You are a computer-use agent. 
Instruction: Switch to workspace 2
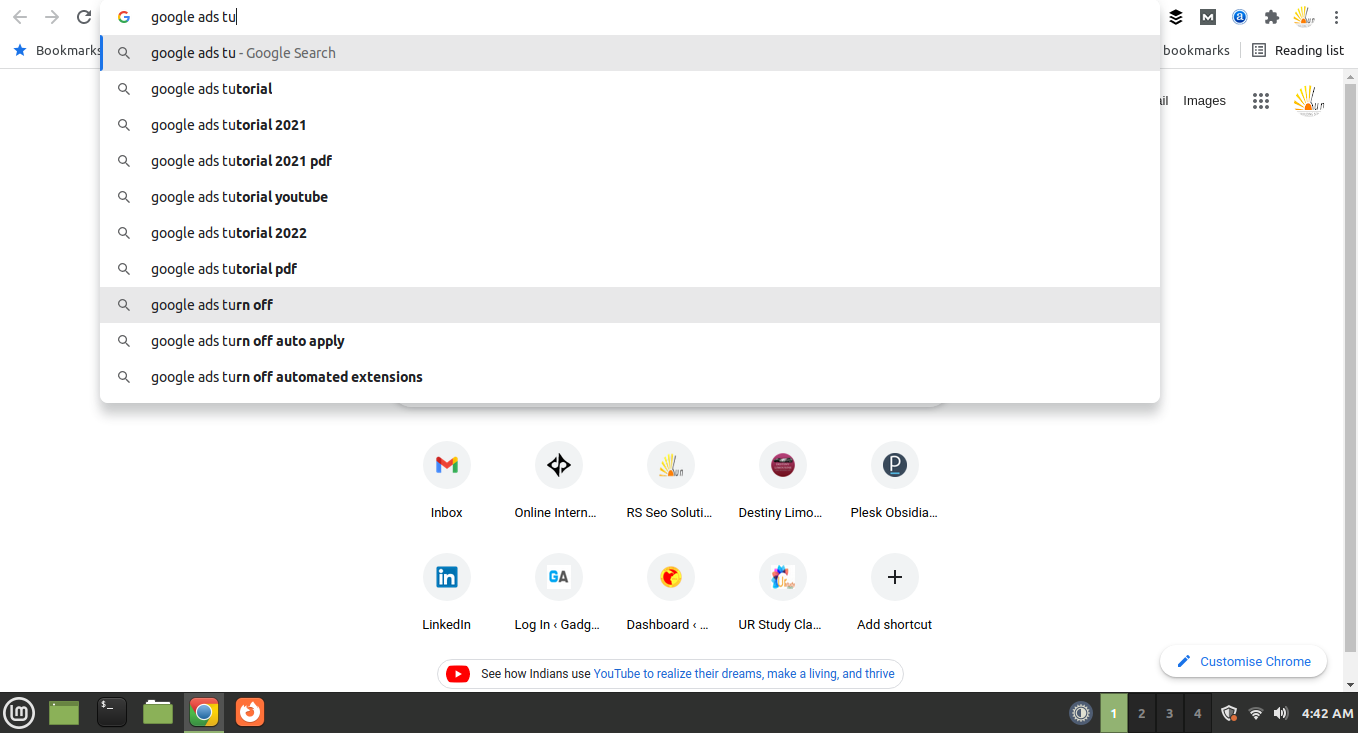(1142, 713)
